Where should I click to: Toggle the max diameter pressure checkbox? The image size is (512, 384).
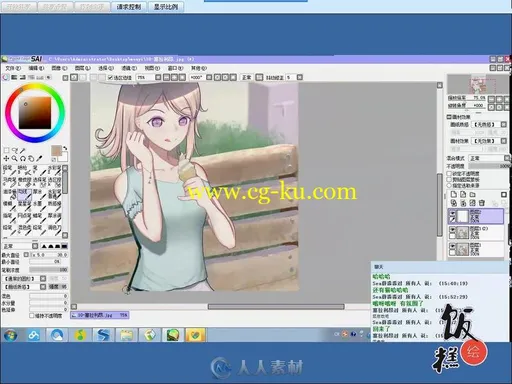coord(26,255)
